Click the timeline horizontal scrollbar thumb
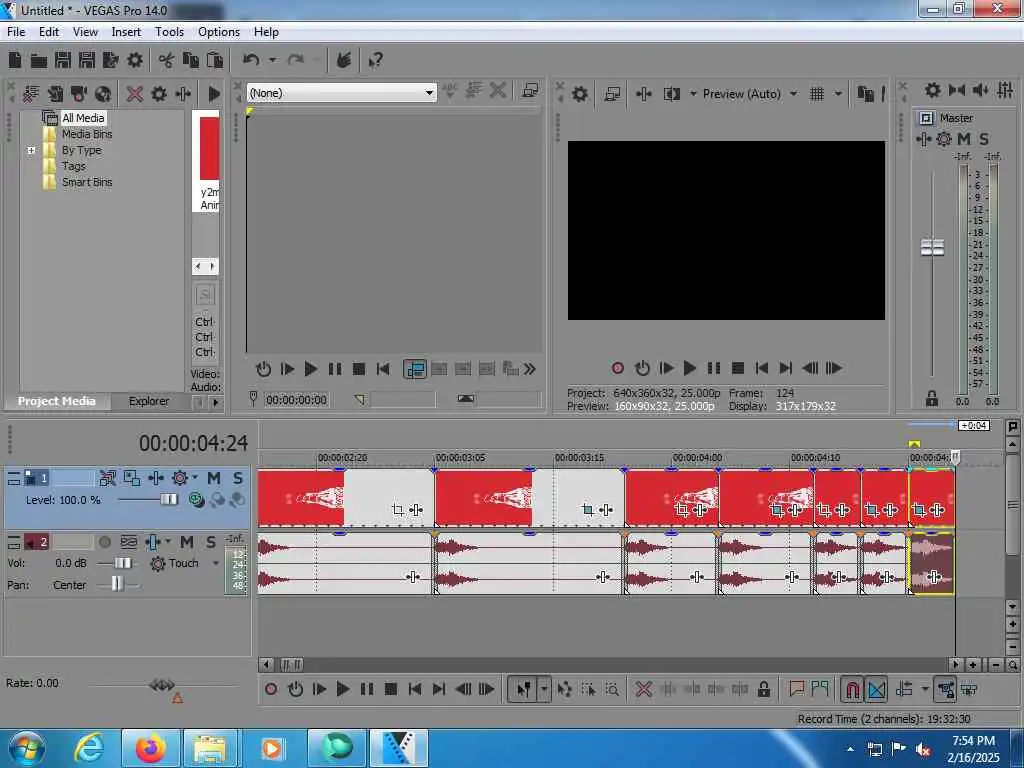Screen dimensions: 1024x768 (291, 665)
